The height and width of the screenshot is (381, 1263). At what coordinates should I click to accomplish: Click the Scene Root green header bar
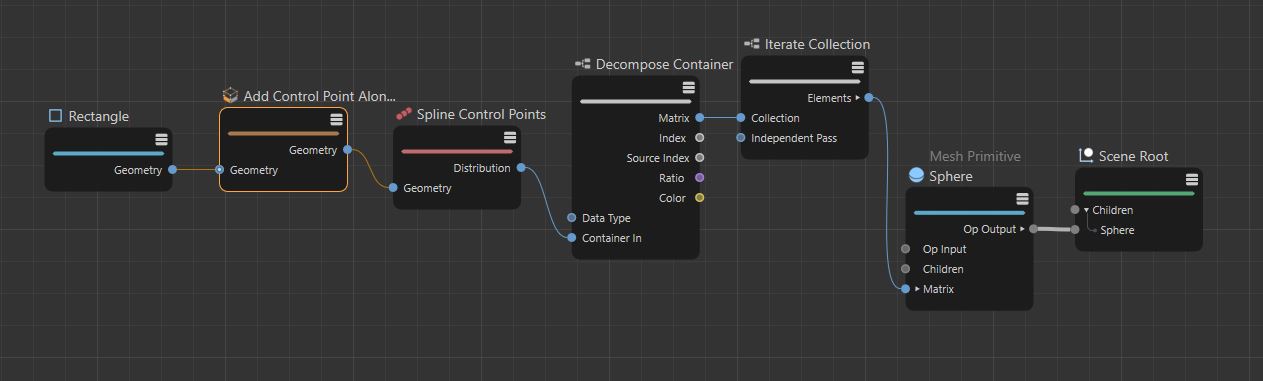tap(1139, 193)
